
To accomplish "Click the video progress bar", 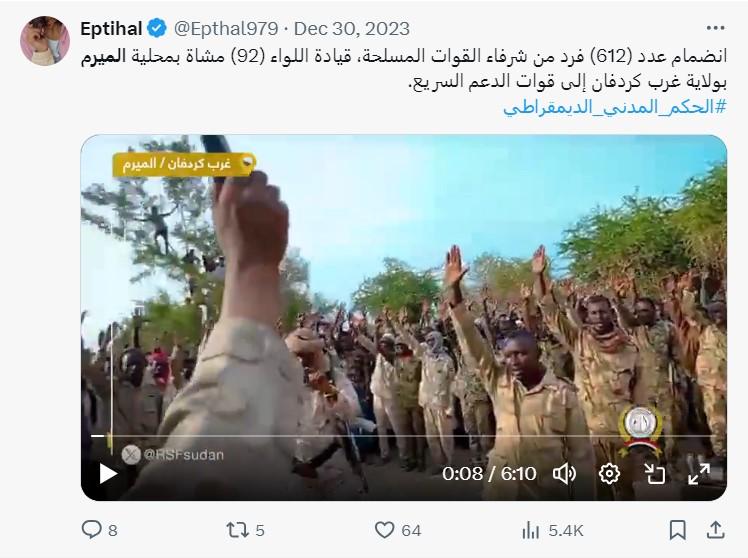I will pyautogui.click(x=403, y=435).
